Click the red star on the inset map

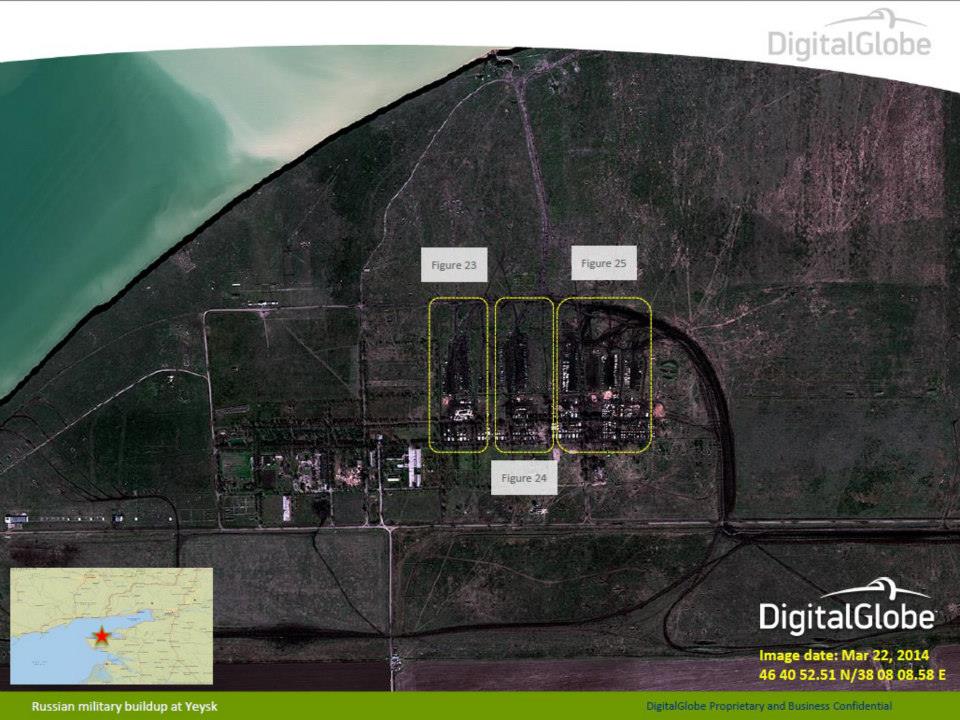(102, 636)
